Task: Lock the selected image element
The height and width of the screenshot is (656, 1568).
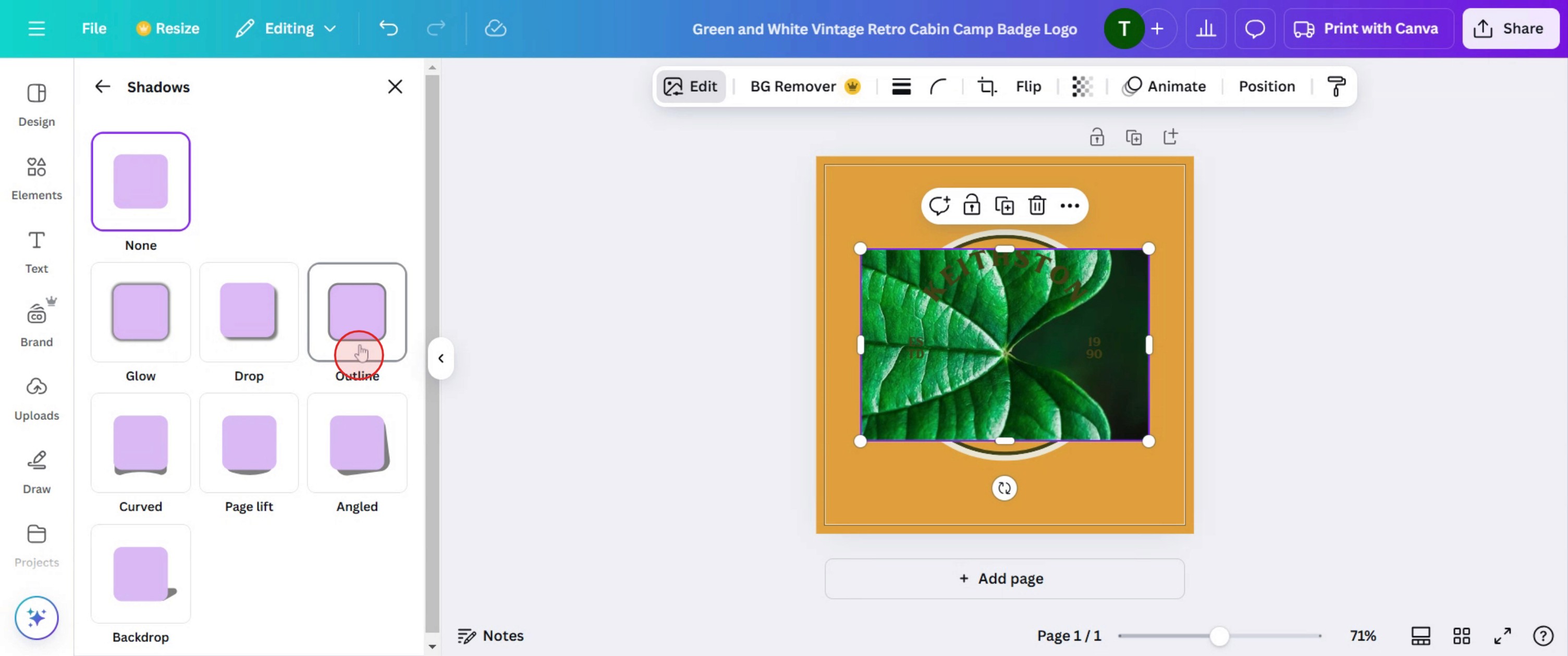Action: [972, 206]
